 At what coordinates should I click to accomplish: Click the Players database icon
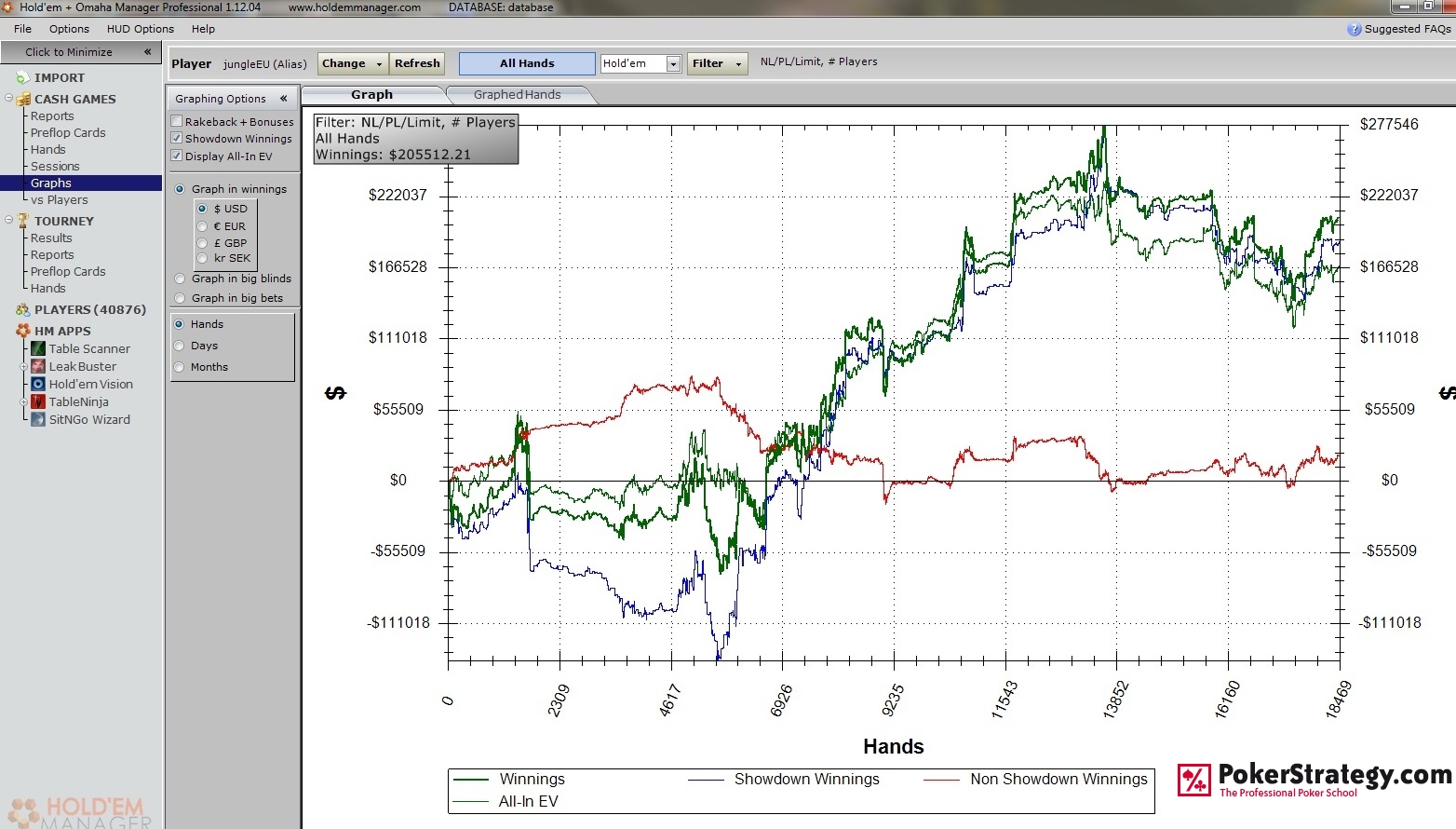(x=23, y=309)
